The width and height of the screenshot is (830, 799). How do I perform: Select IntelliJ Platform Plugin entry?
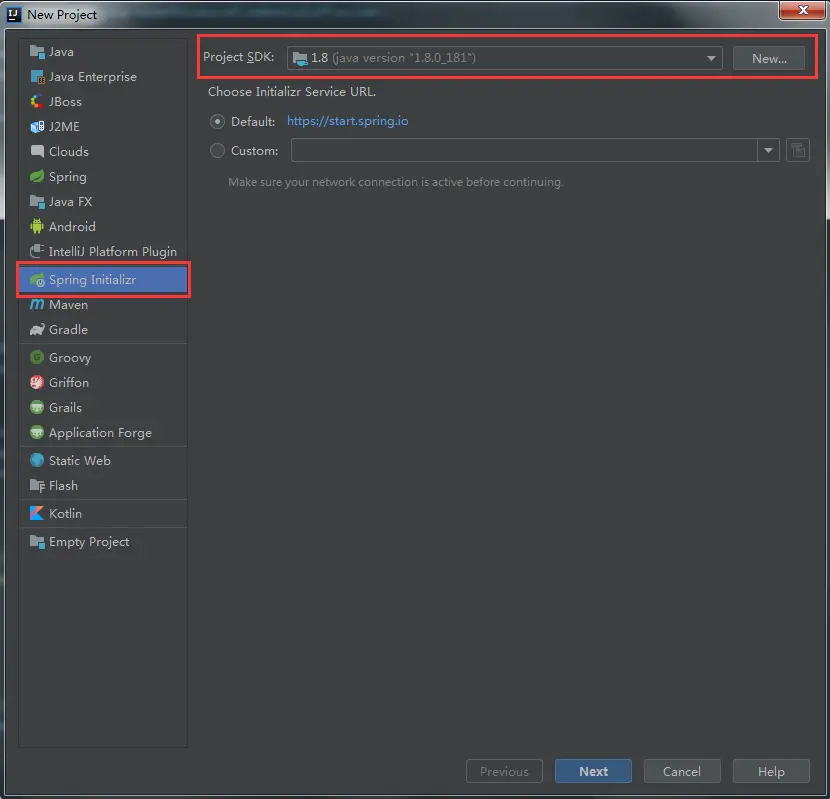pos(103,252)
